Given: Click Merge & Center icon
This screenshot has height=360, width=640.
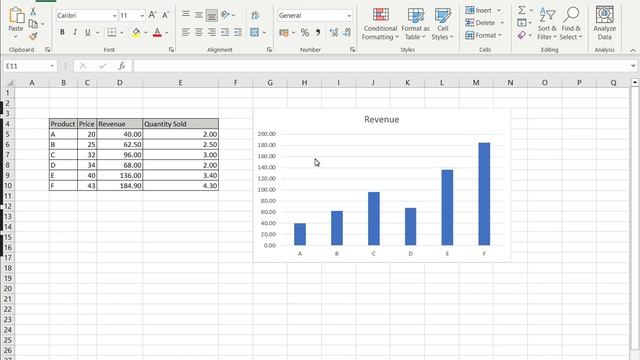Looking at the screenshot, I should pyautogui.click(x=255, y=32).
